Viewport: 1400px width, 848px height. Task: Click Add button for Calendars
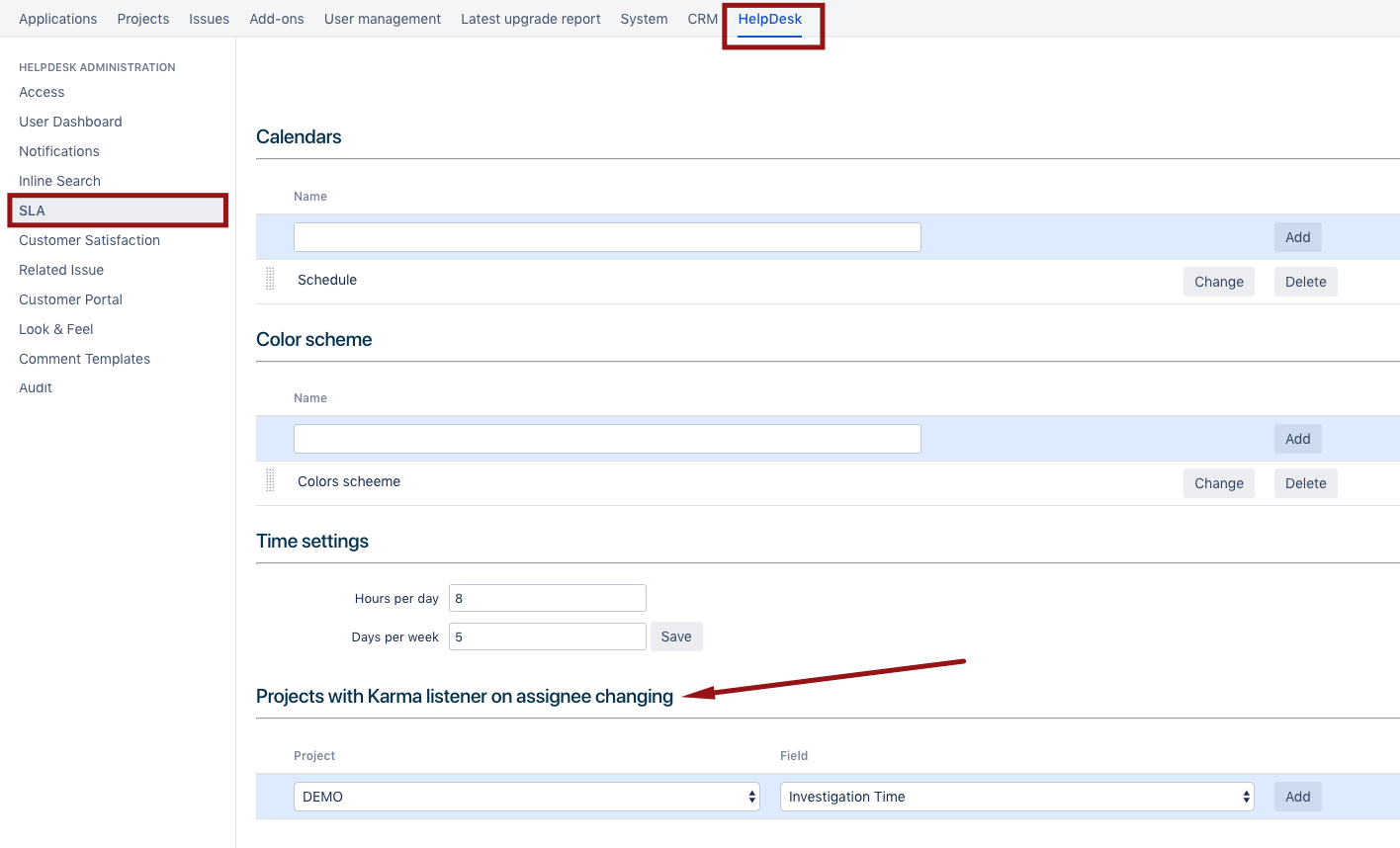(1297, 237)
